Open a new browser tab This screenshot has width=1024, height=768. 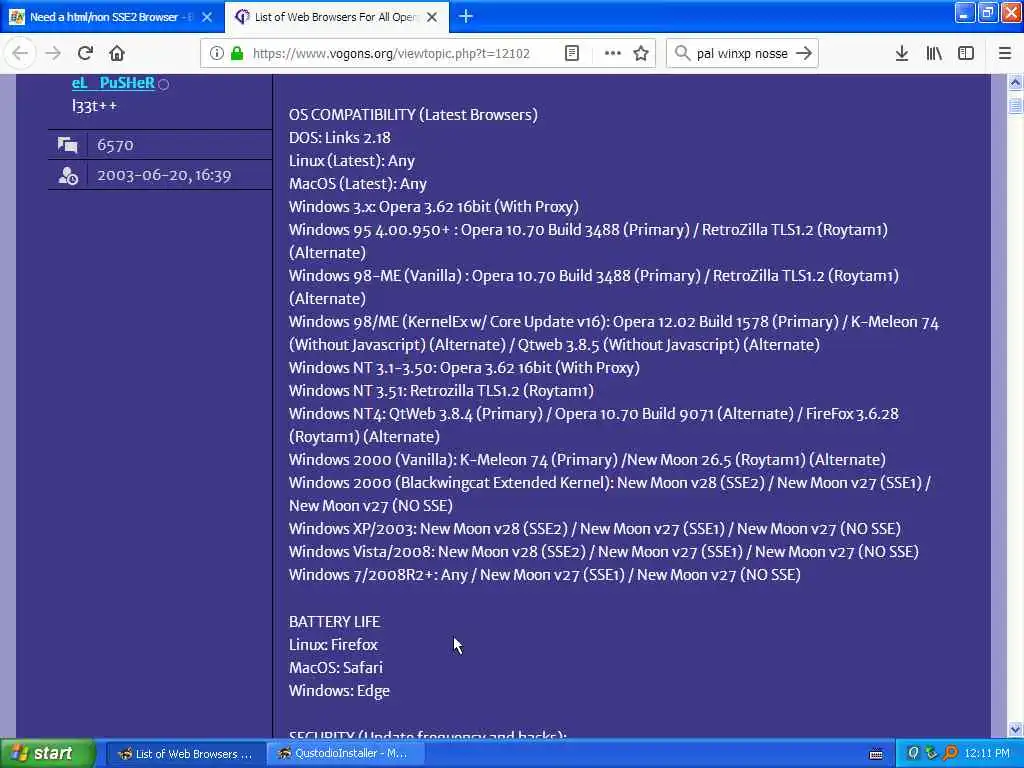[x=466, y=16]
